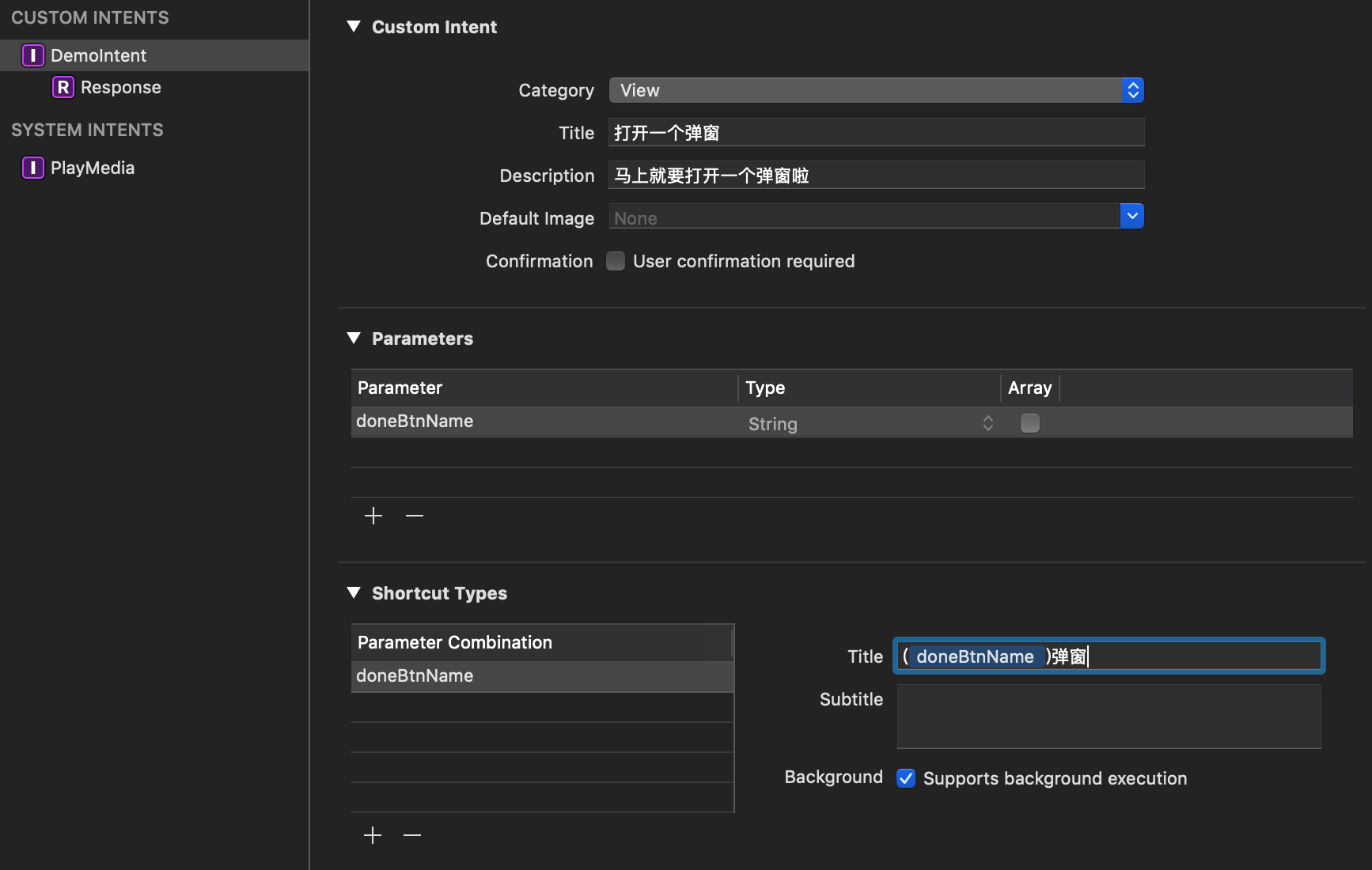This screenshot has height=870, width=1372.
Task: Click the PlayMedia intent icon
Action: (32, 168)
